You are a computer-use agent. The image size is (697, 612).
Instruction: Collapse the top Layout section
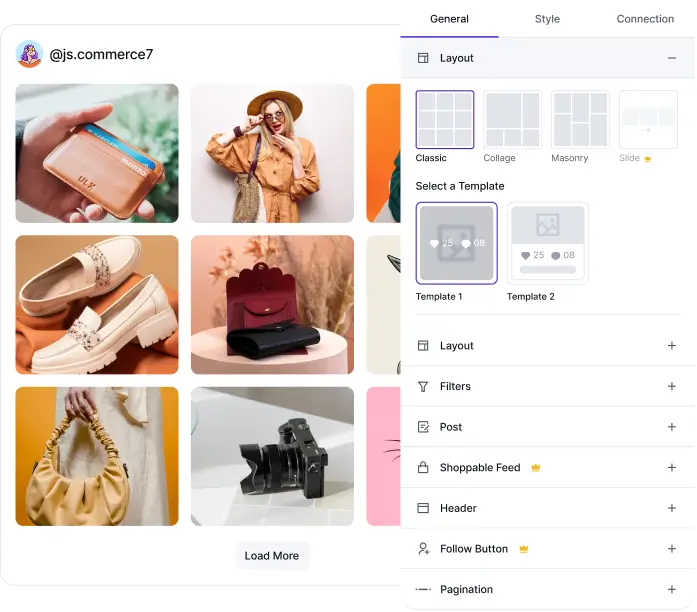click(672, 58)
